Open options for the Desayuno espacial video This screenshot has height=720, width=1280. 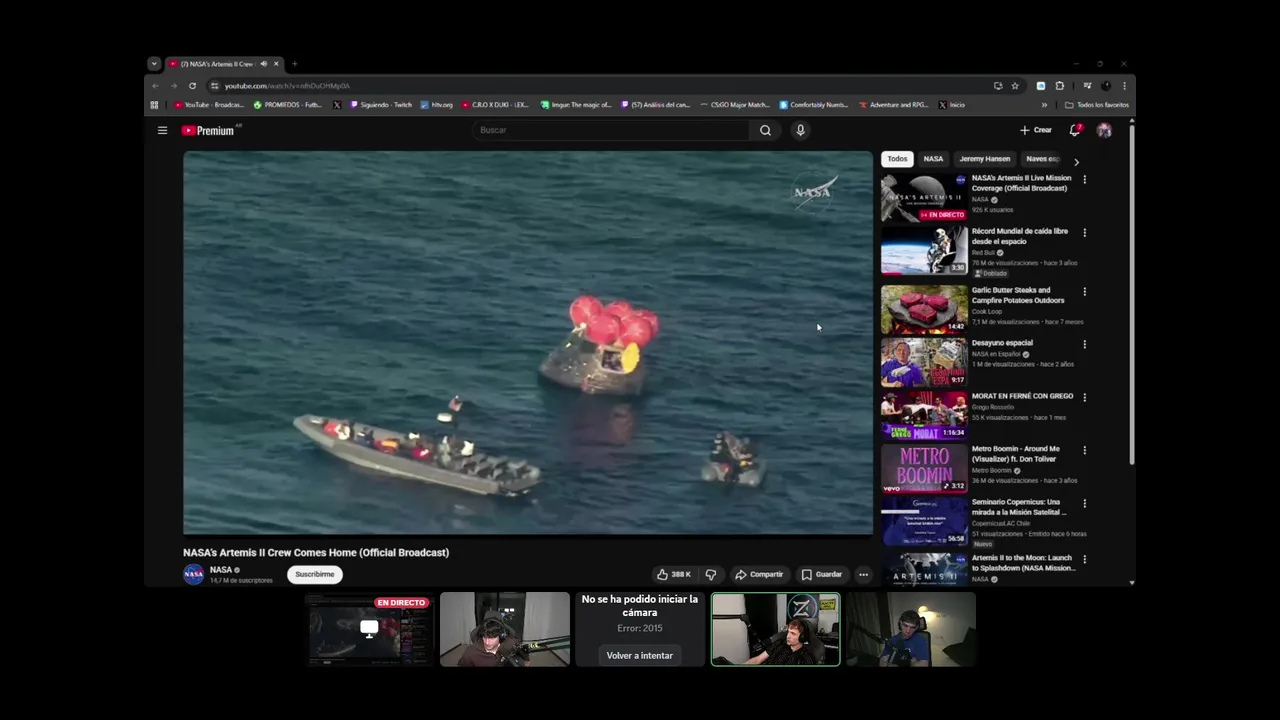coord(1084,345)
